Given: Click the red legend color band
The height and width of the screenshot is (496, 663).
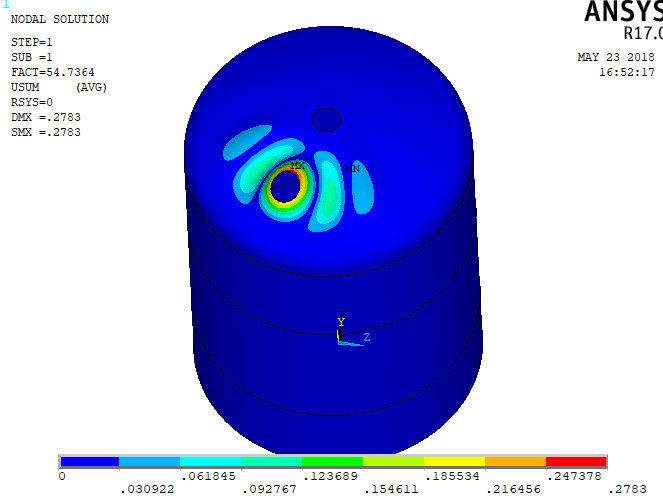Looking at the screenshot, I should coord(576,461).
